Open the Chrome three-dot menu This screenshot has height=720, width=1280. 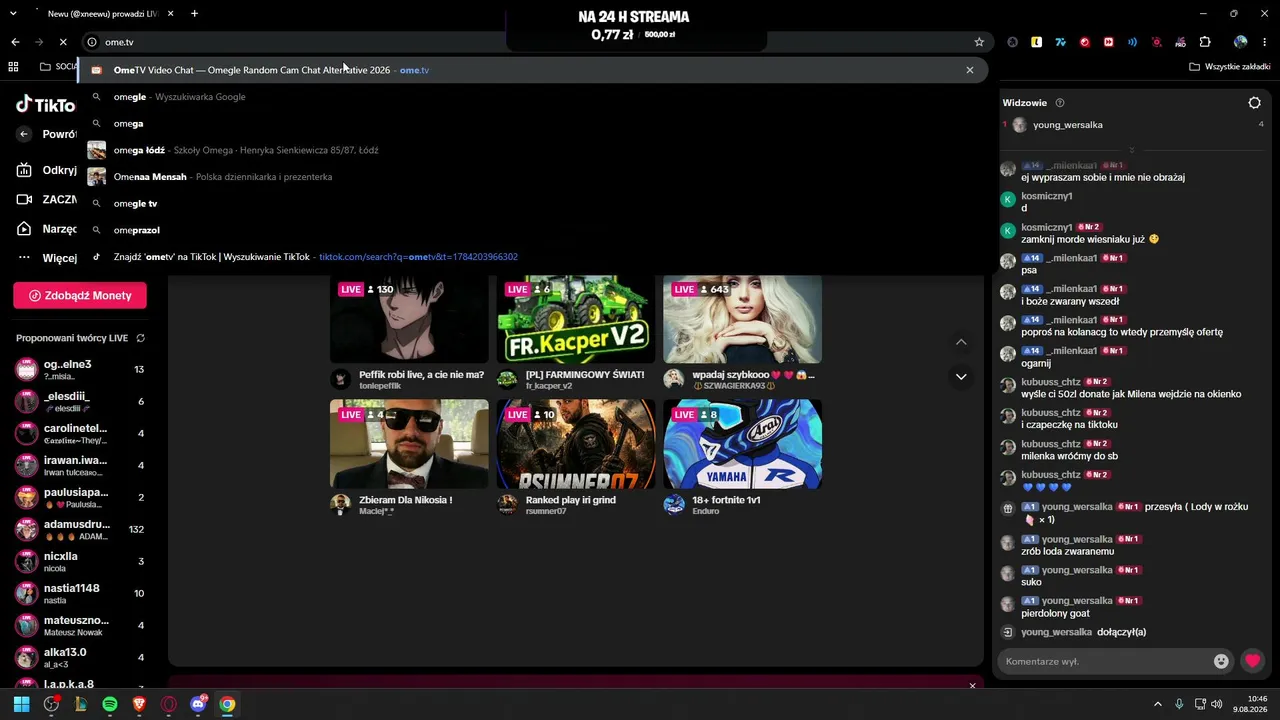[x=1265, y=42]
